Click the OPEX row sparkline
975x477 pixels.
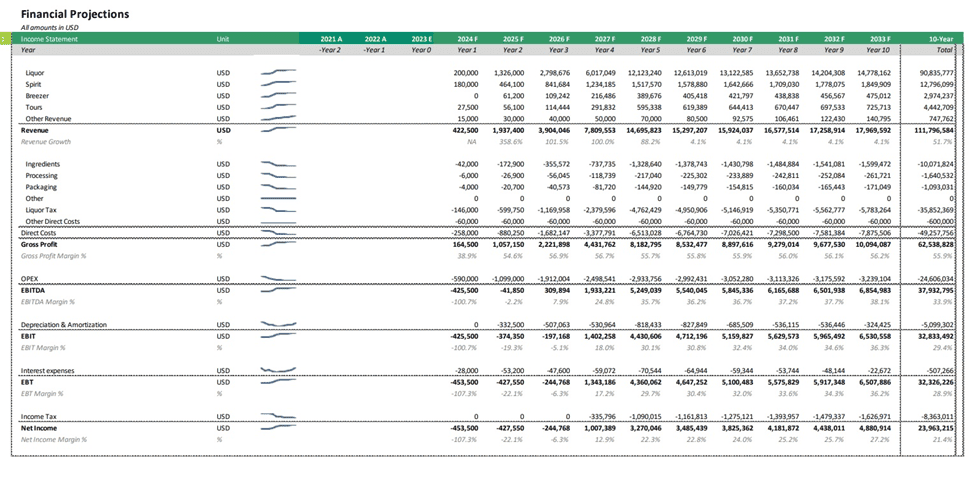point(279,279)
